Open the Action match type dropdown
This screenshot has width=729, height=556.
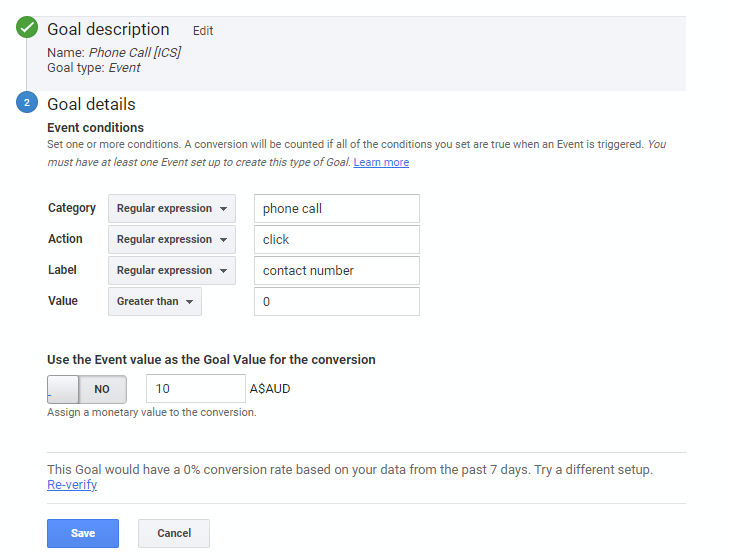(x=172, y=239)
